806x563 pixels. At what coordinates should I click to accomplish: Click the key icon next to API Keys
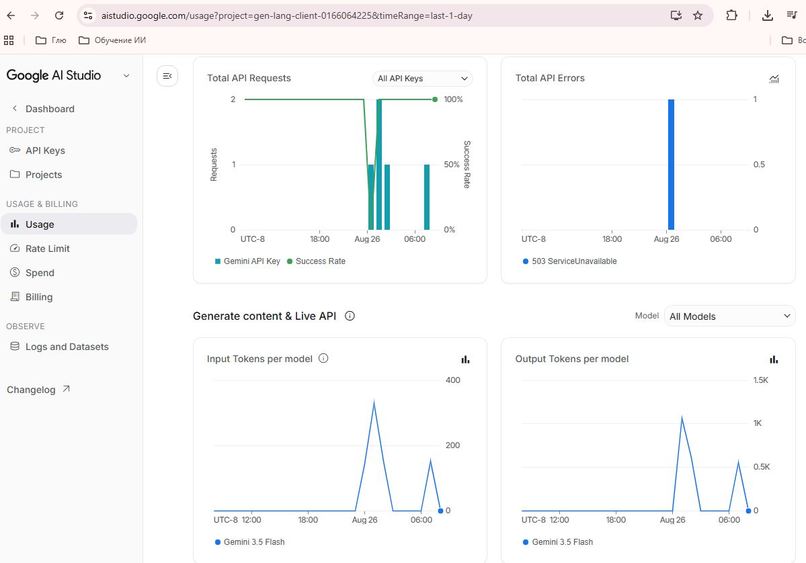[x=15, y=150]
